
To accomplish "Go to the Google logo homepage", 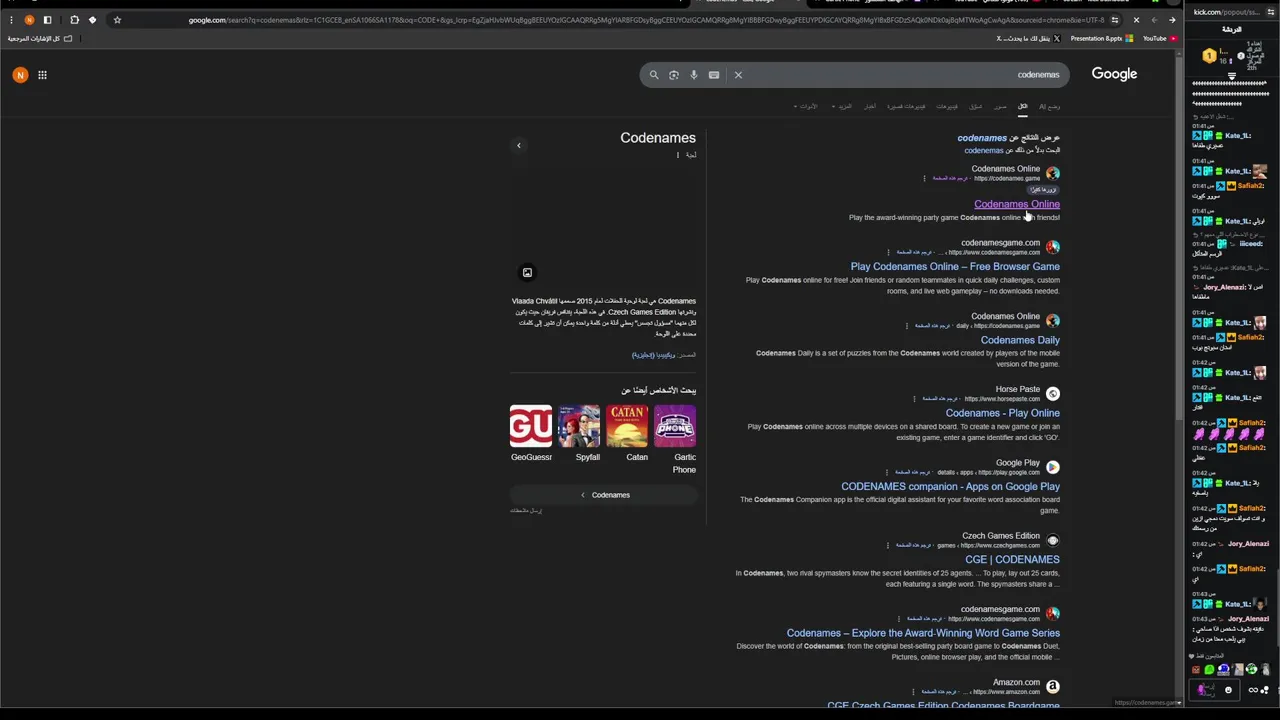I will coord(1114,74).
